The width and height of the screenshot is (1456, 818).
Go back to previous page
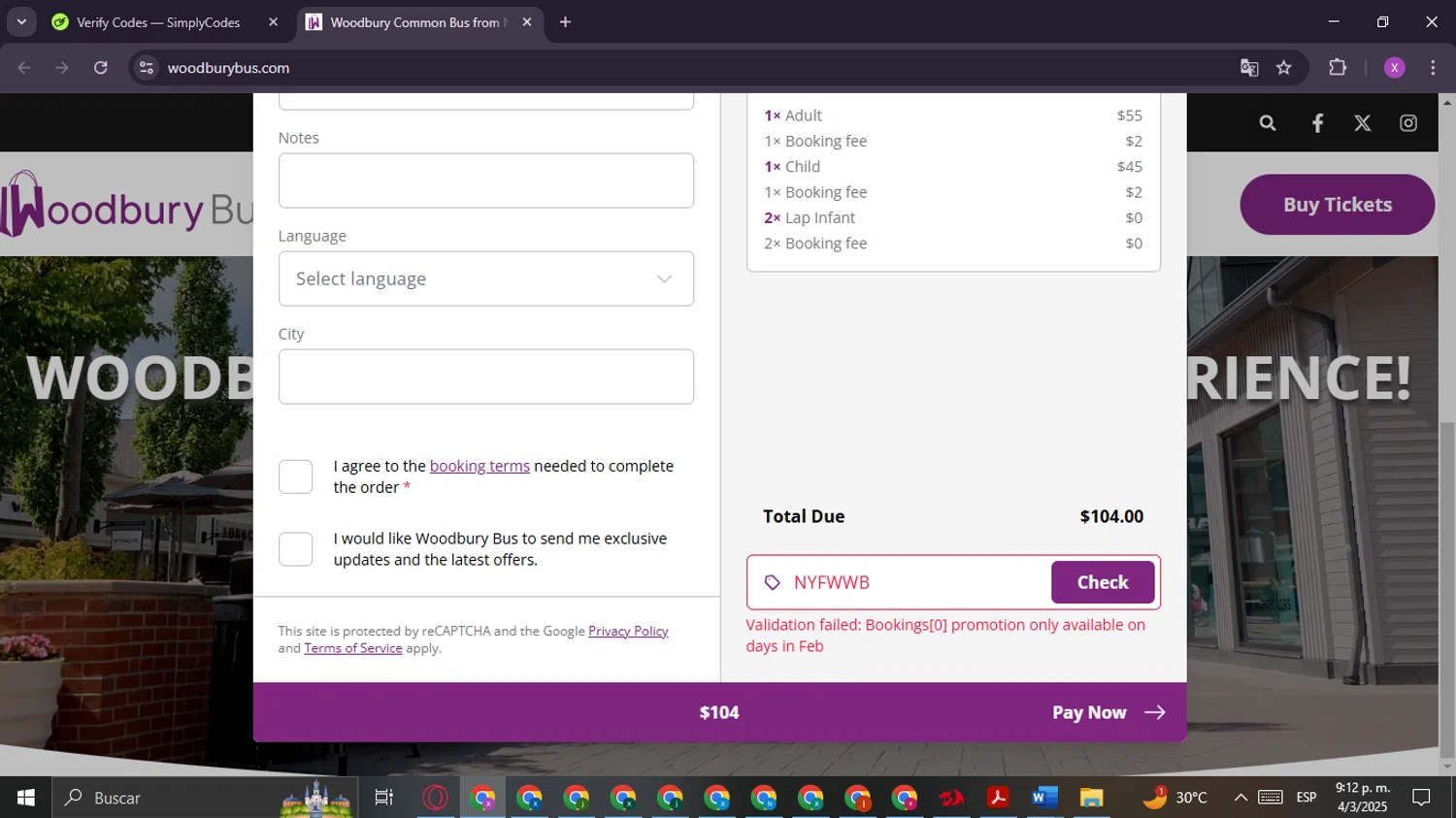click(24, 68)
